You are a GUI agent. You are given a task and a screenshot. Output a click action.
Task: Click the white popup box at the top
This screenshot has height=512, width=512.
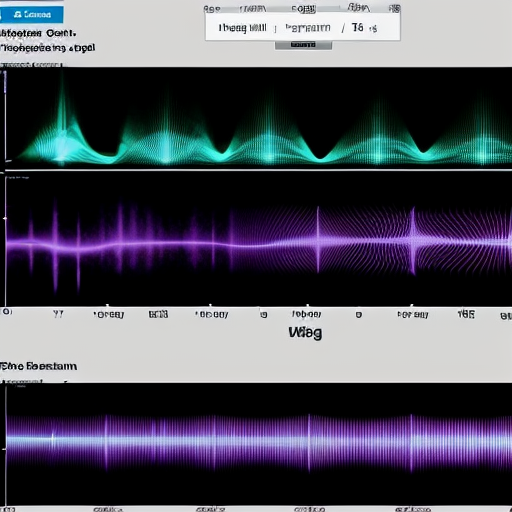coord(303,27)
